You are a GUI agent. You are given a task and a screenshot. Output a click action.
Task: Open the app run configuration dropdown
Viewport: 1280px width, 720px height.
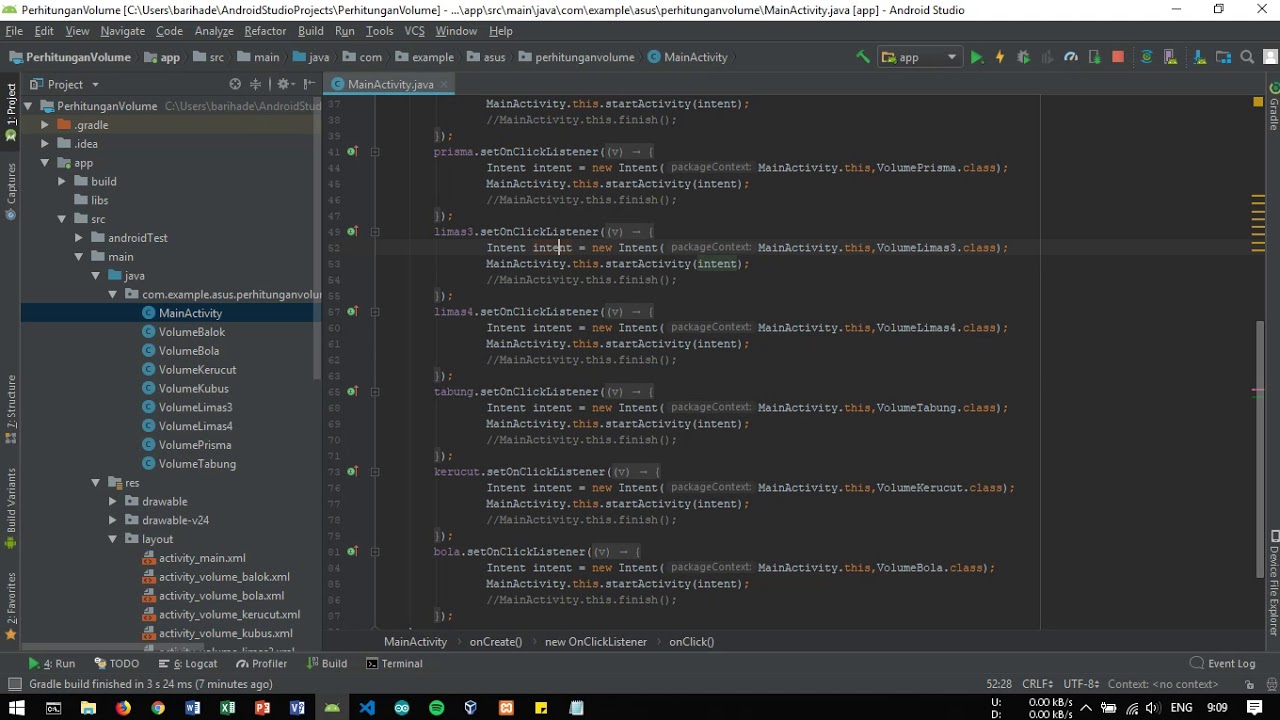920,57
